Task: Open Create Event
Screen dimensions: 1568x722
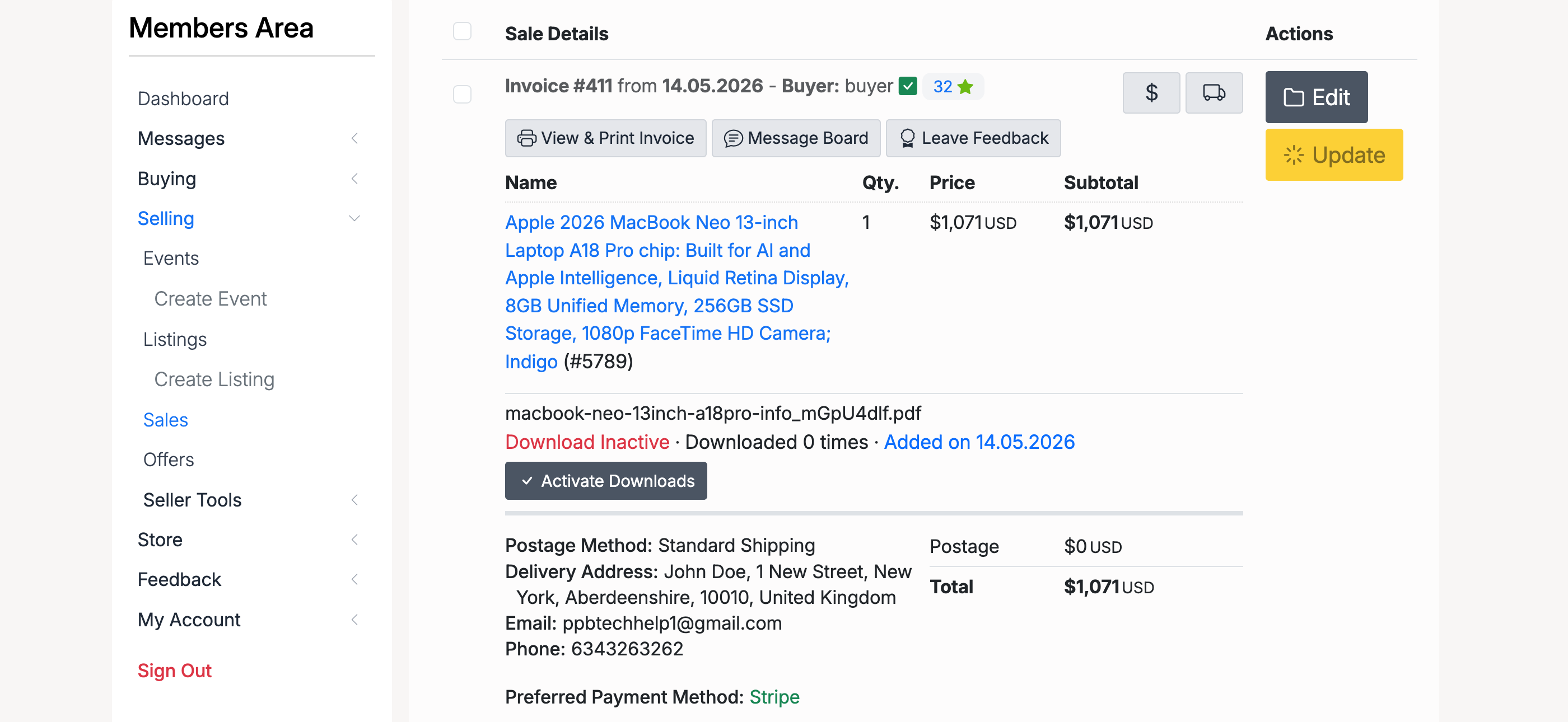Action: pos(211,299)
